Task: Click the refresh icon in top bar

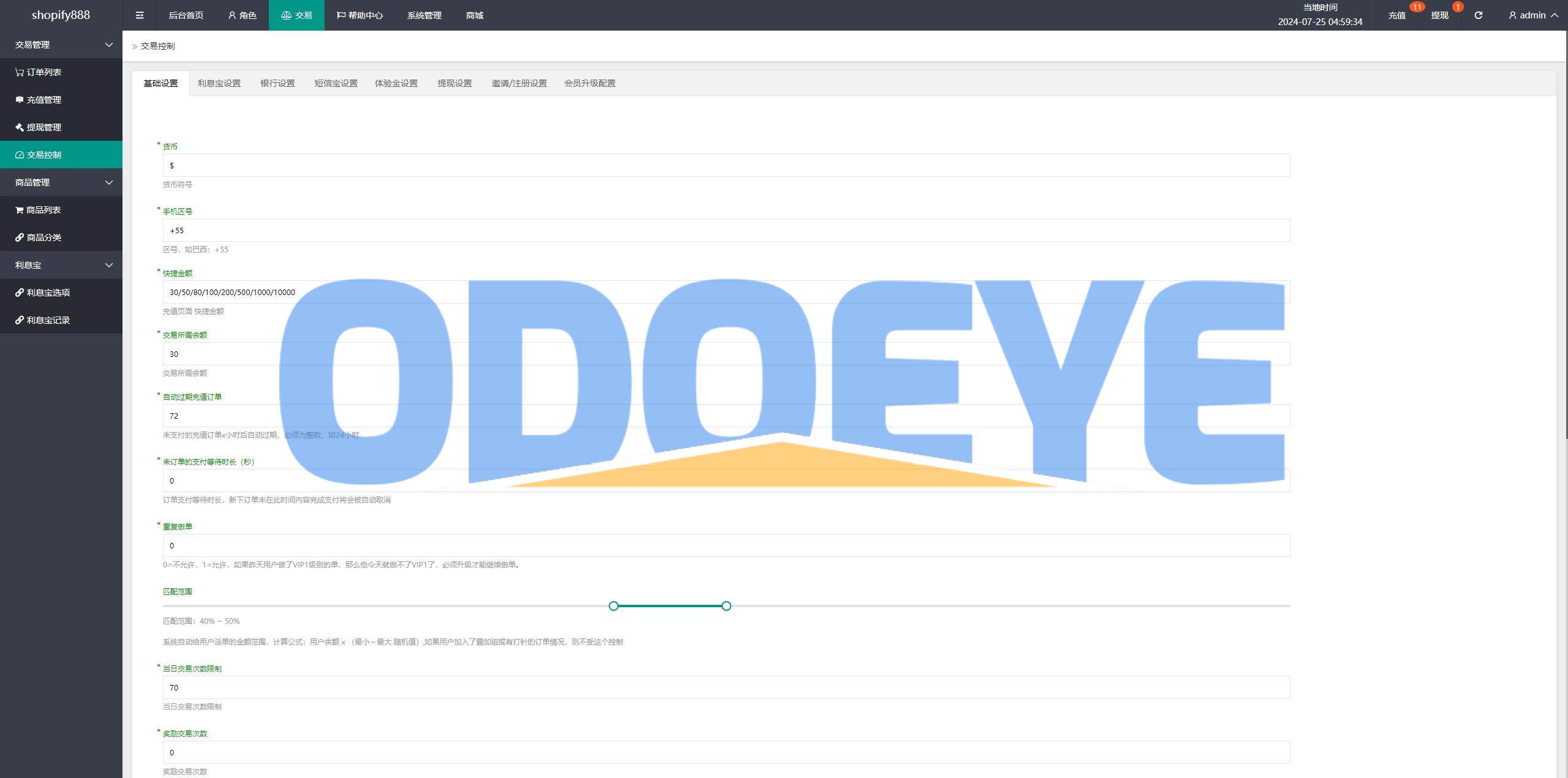Action: pos(1478,15)
